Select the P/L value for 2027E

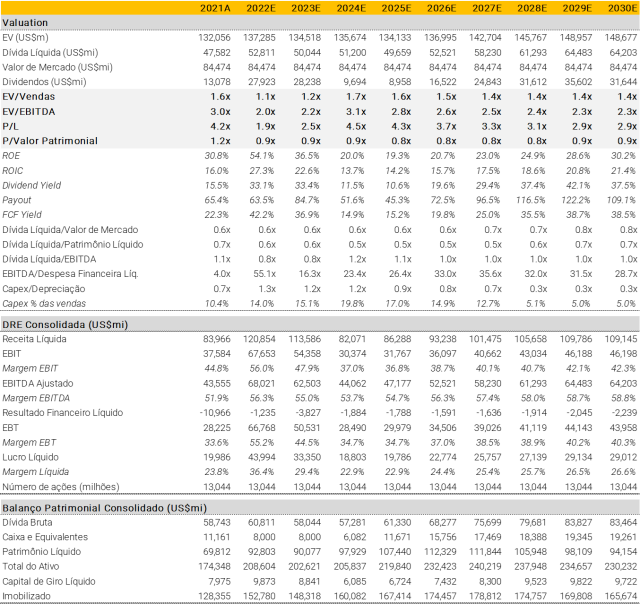[x=491, y=126]
